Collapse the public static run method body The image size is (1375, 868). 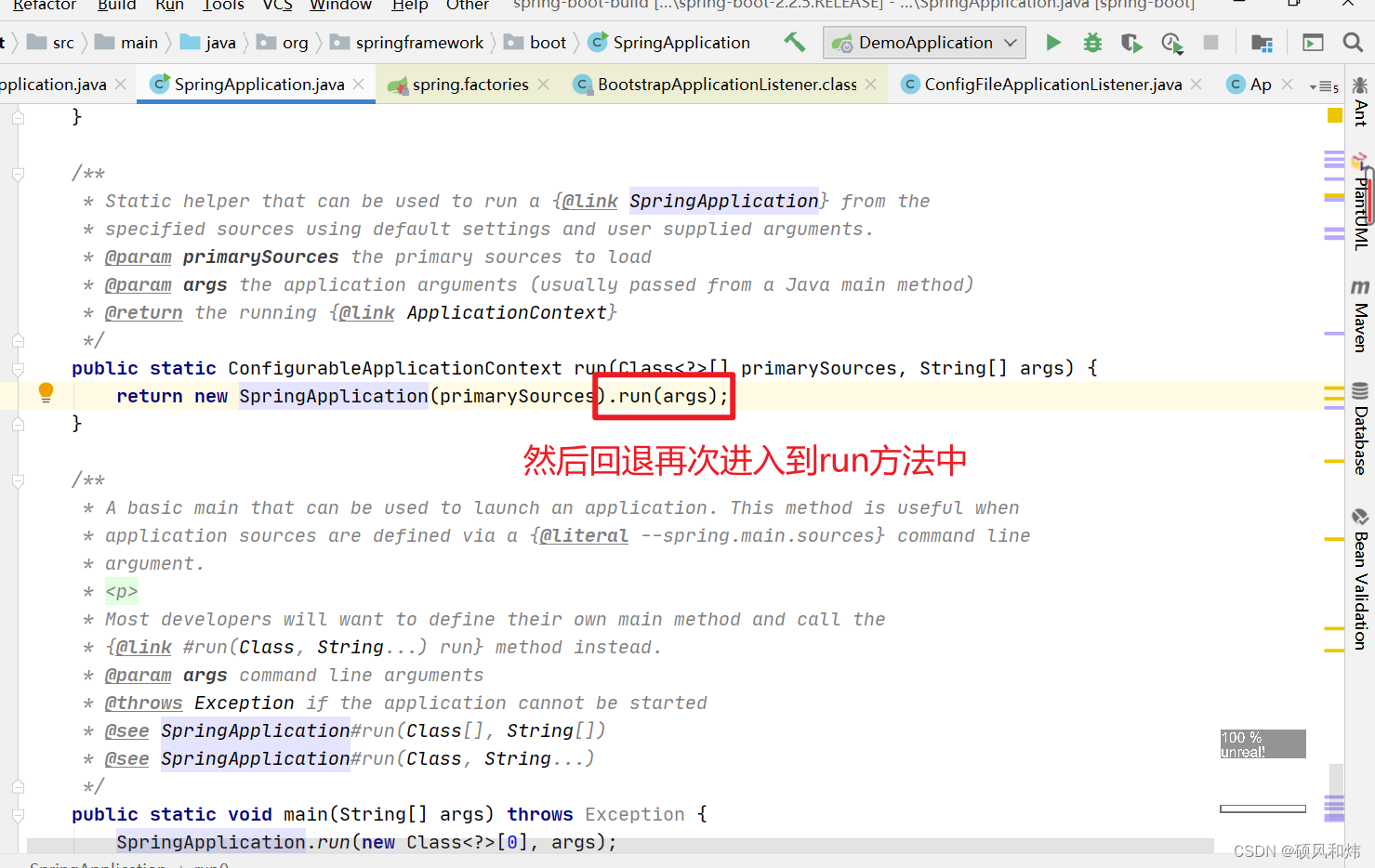pyautogui.click(x=18, y=369)
